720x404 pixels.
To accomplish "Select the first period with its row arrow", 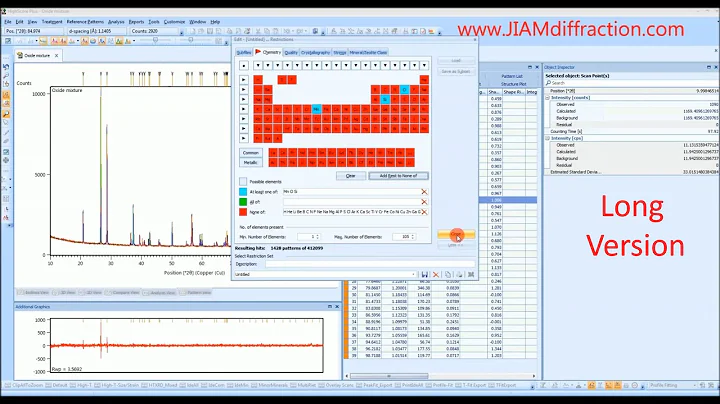I will [x=244, y=80].
